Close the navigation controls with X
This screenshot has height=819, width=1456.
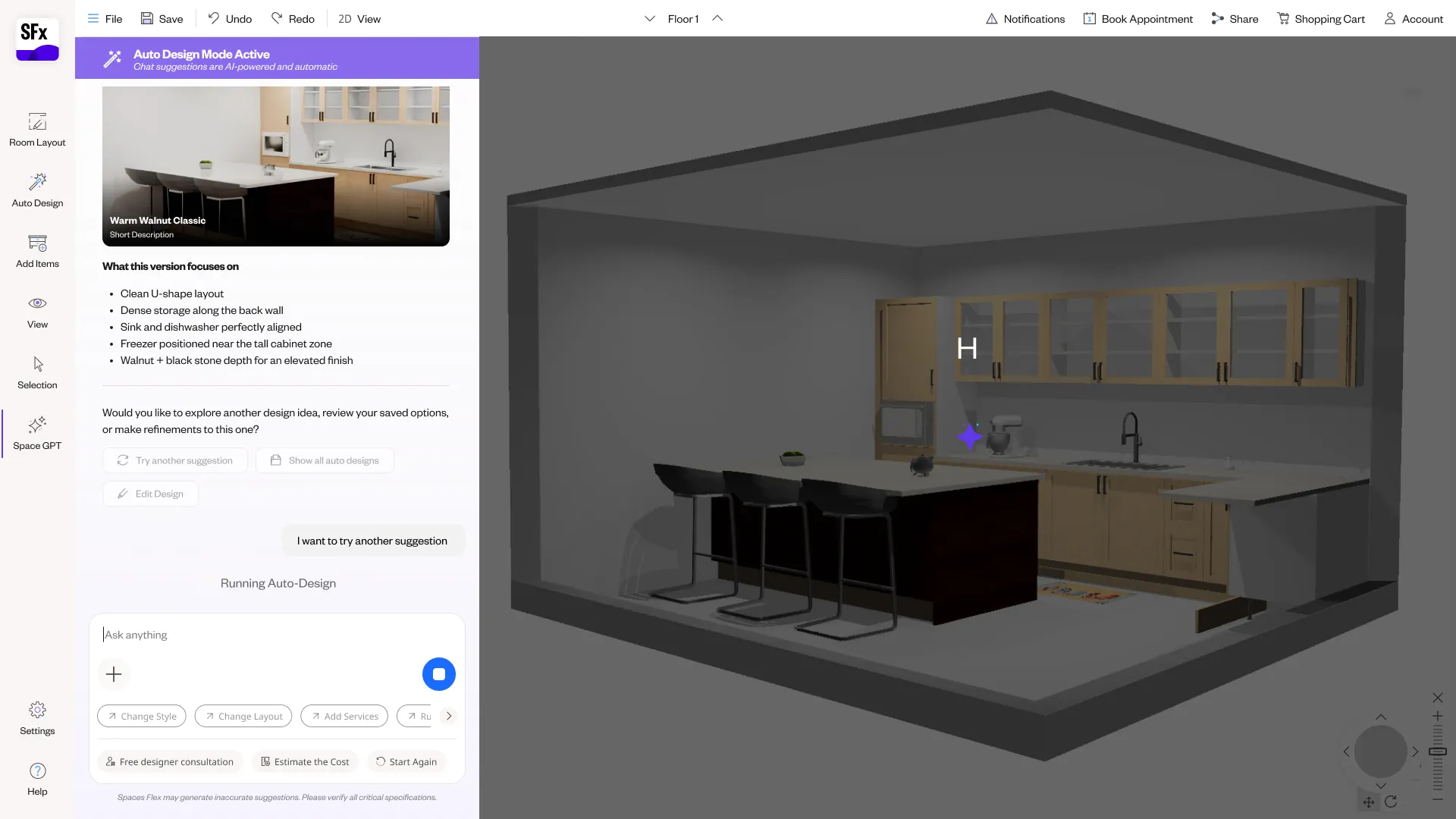tap(1438, 698)
